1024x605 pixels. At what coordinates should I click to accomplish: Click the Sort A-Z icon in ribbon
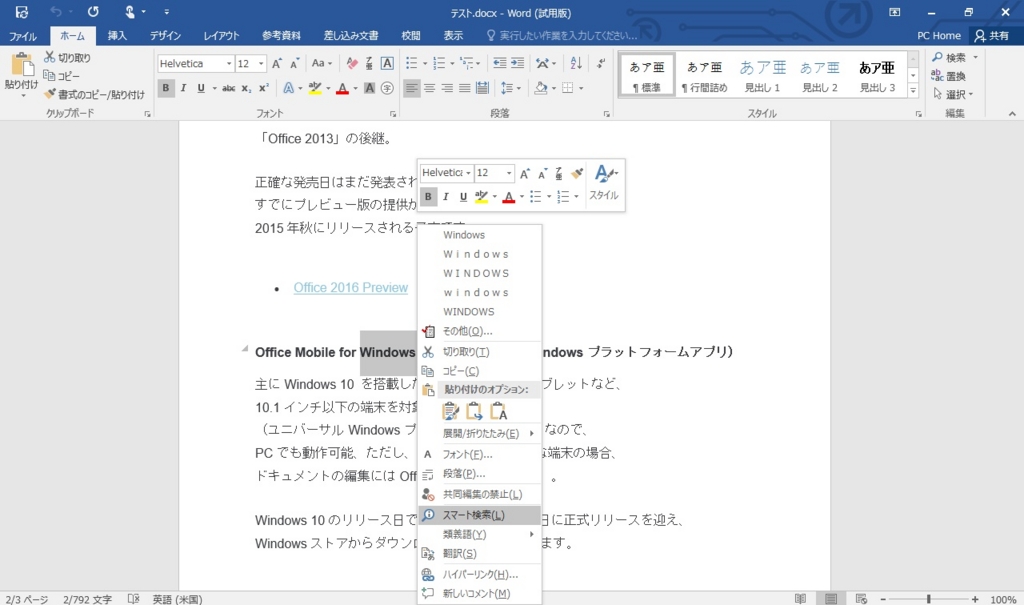tap(576, 63)
